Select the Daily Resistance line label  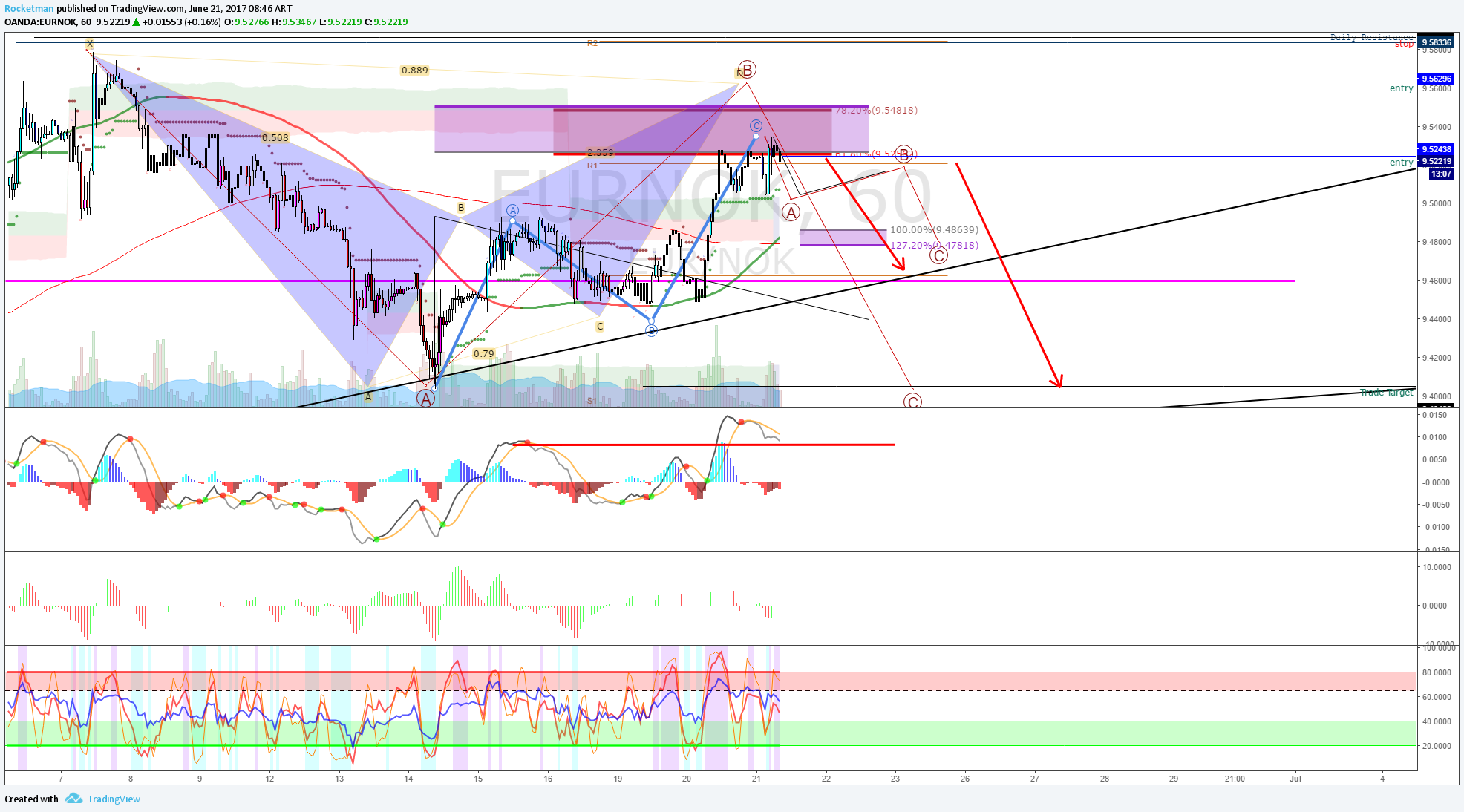pos(1372,37)
